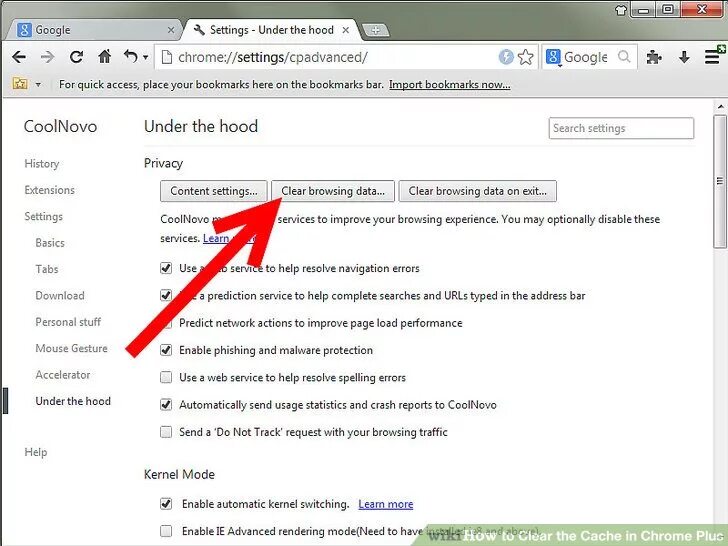Click the skin shirt icon in title bar

coord(620,10)
